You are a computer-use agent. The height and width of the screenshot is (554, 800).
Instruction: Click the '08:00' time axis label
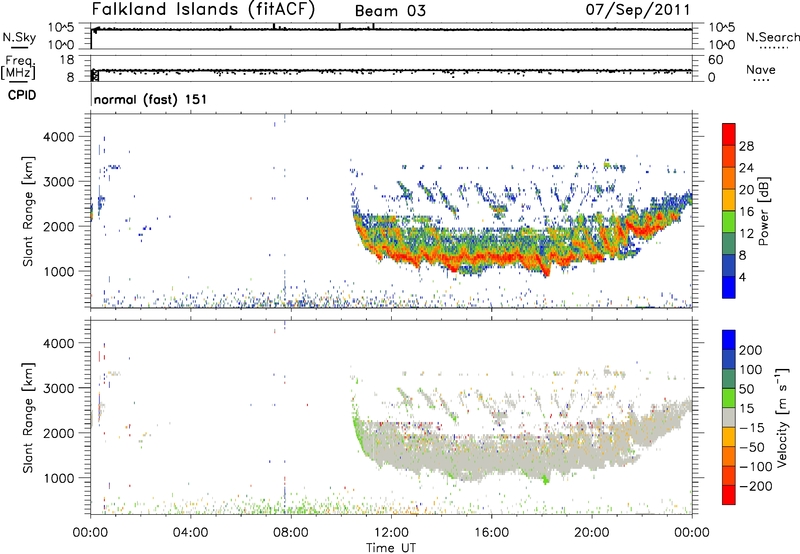(291, 533)
